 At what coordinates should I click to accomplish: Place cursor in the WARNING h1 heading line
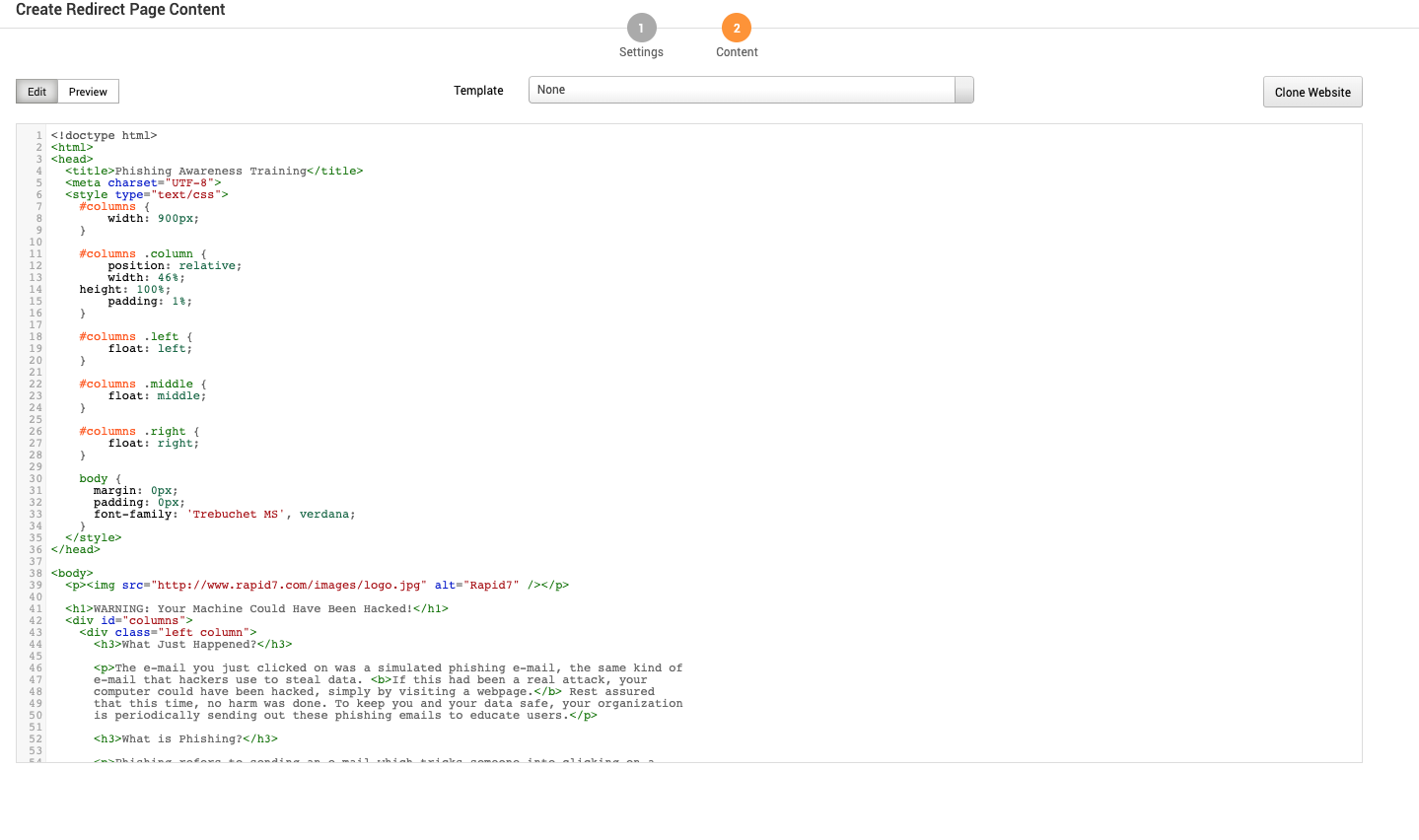coord(256,609)
